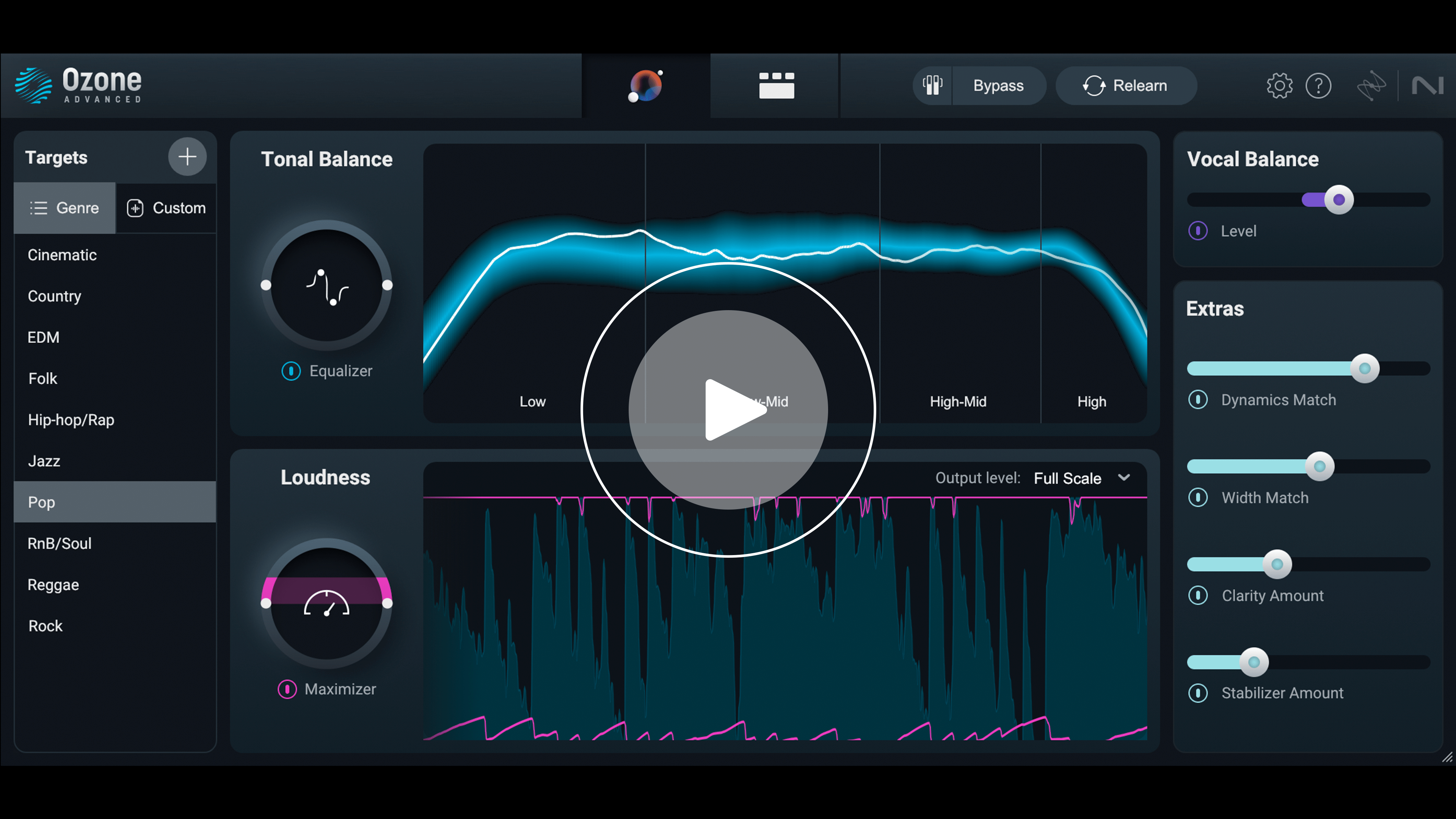Choose the RnB/Soul genre target
1456x819 pixels.
pos(115,543)
